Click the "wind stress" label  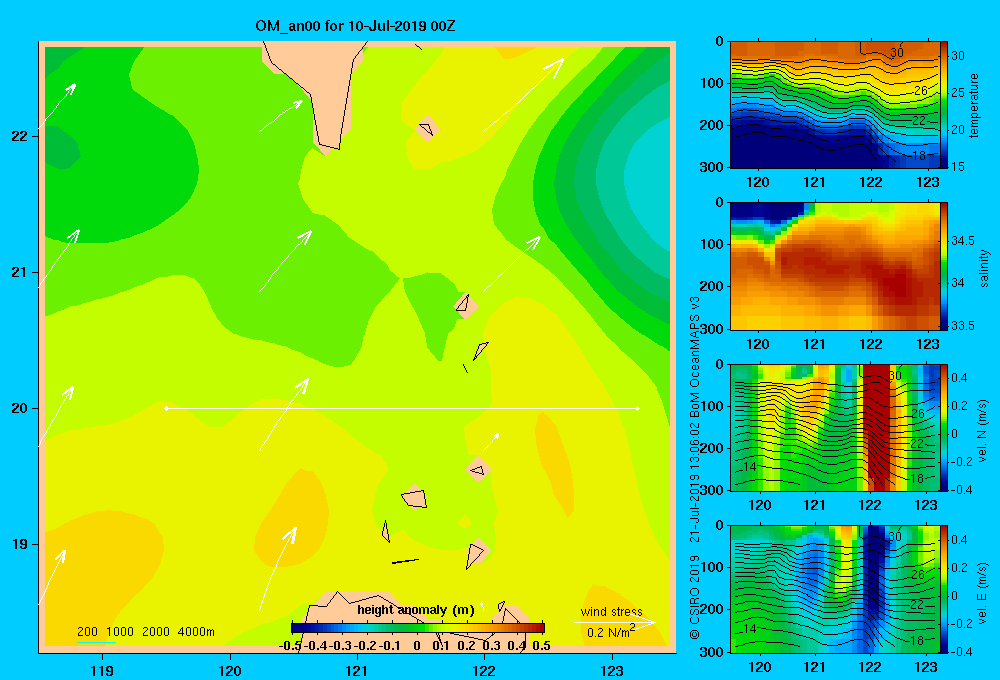[612, 611]
